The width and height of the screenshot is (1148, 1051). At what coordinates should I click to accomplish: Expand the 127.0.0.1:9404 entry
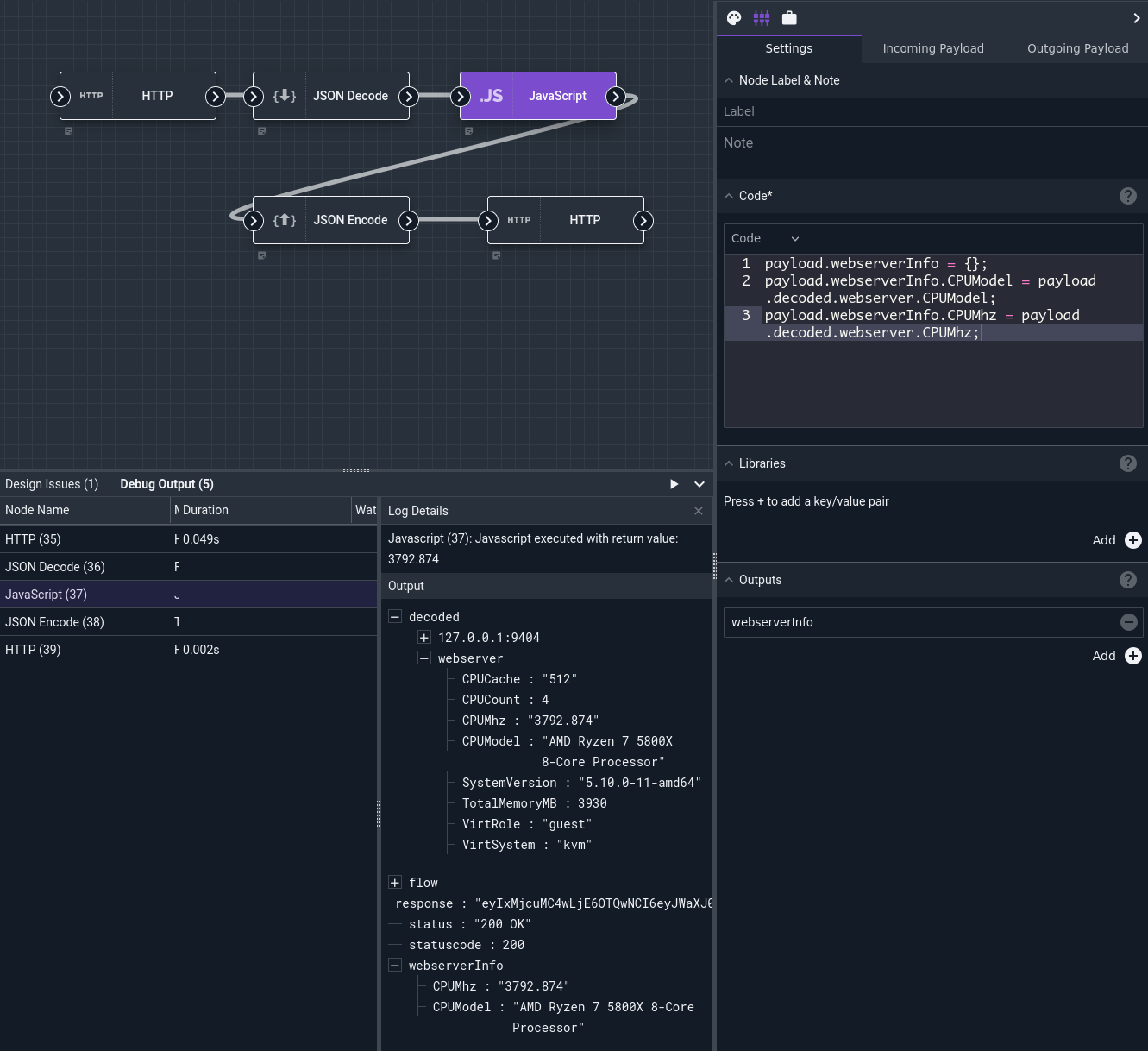(424, 637)
